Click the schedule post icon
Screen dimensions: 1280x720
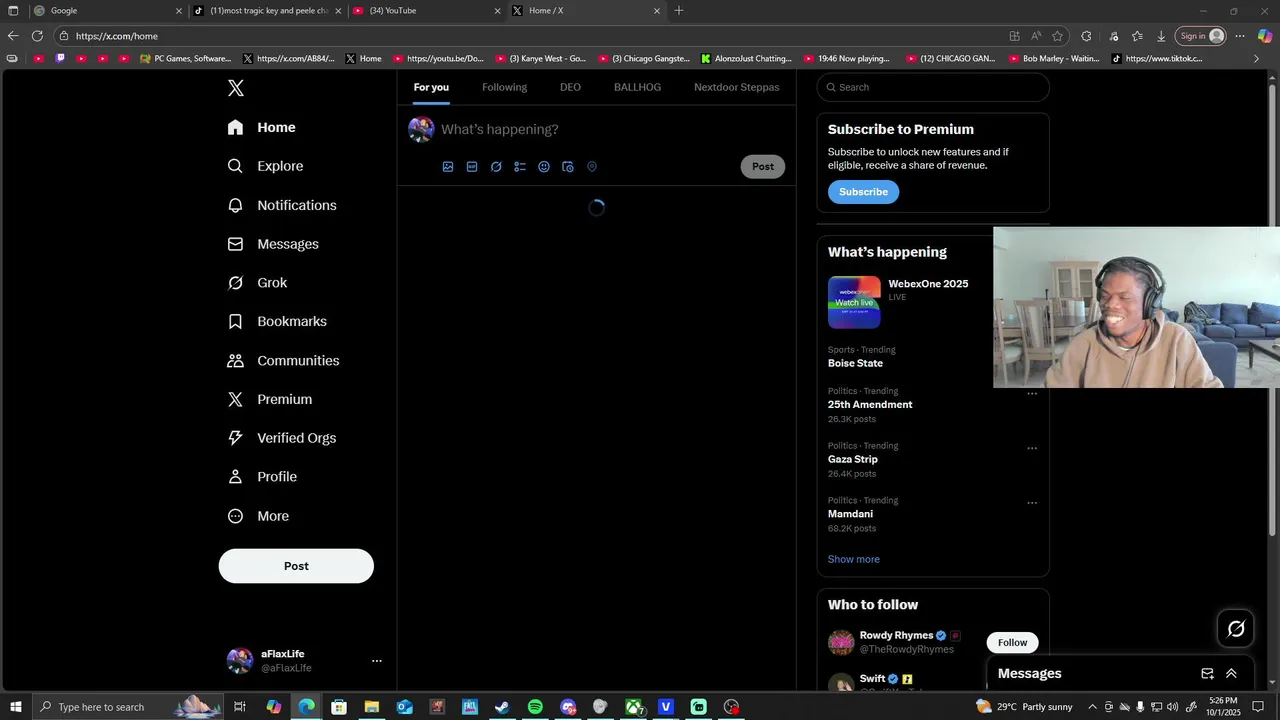point(568,167)
